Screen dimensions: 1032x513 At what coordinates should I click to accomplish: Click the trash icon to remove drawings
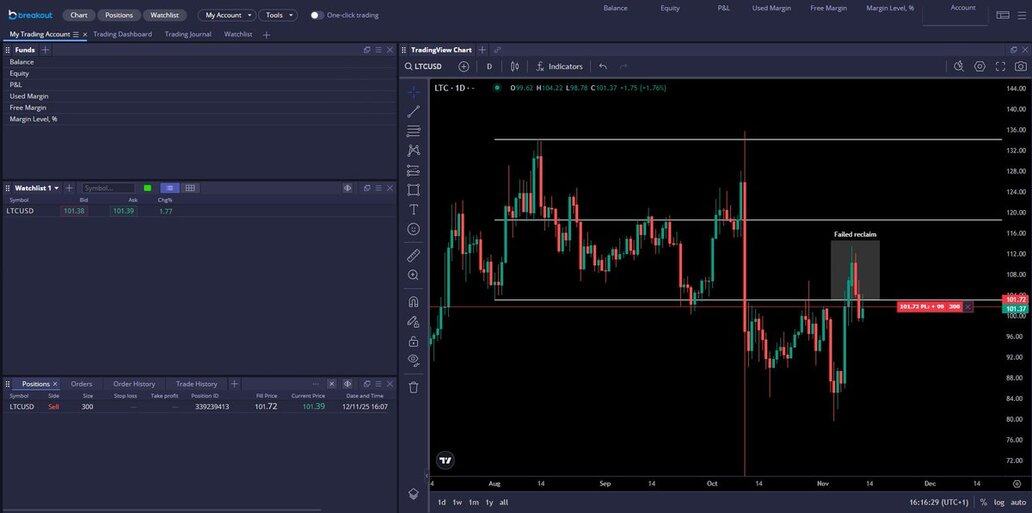pos(413,387)
